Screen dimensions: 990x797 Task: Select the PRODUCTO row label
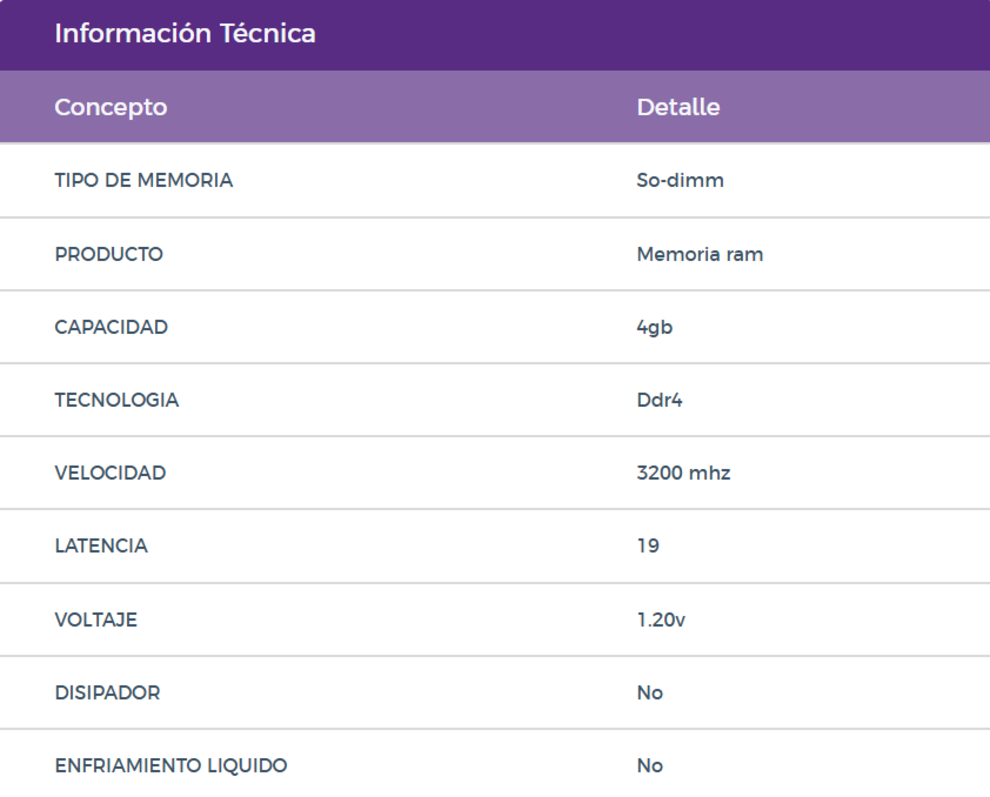pyautogui.click(x=109, y=254)
